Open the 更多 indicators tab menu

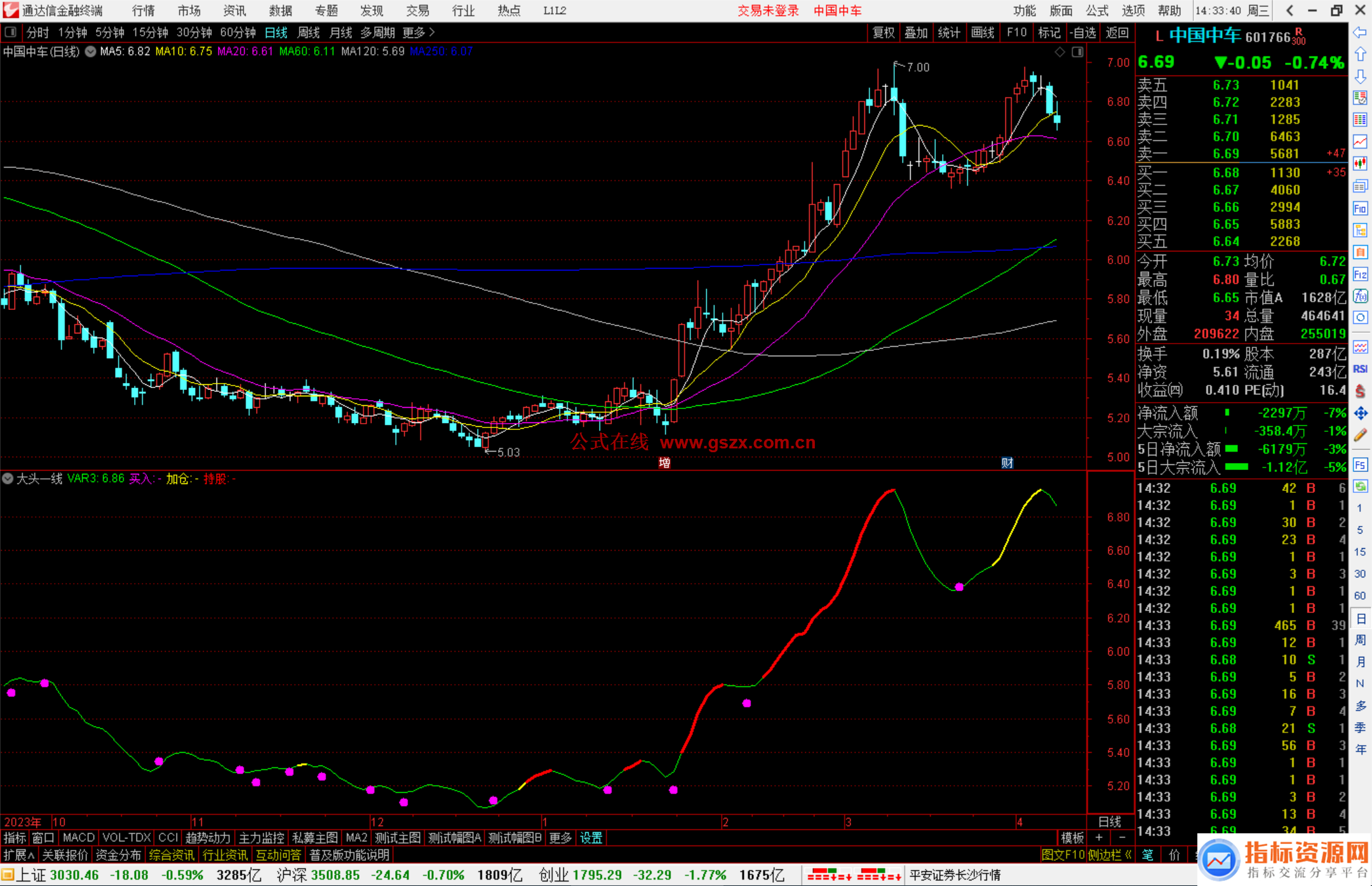point(560,838)
